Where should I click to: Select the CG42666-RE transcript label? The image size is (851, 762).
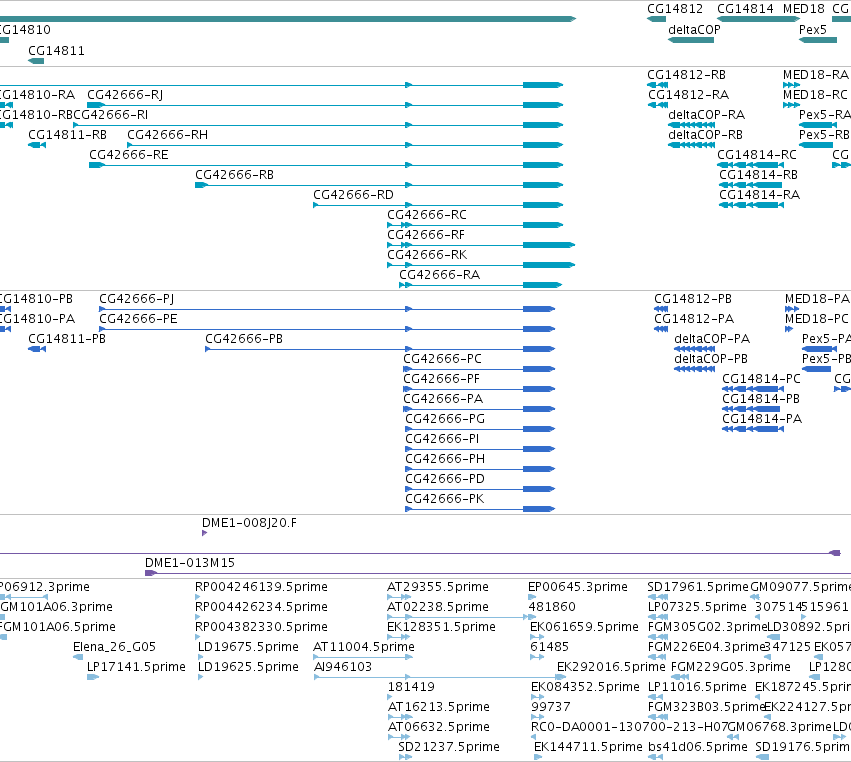129,155
